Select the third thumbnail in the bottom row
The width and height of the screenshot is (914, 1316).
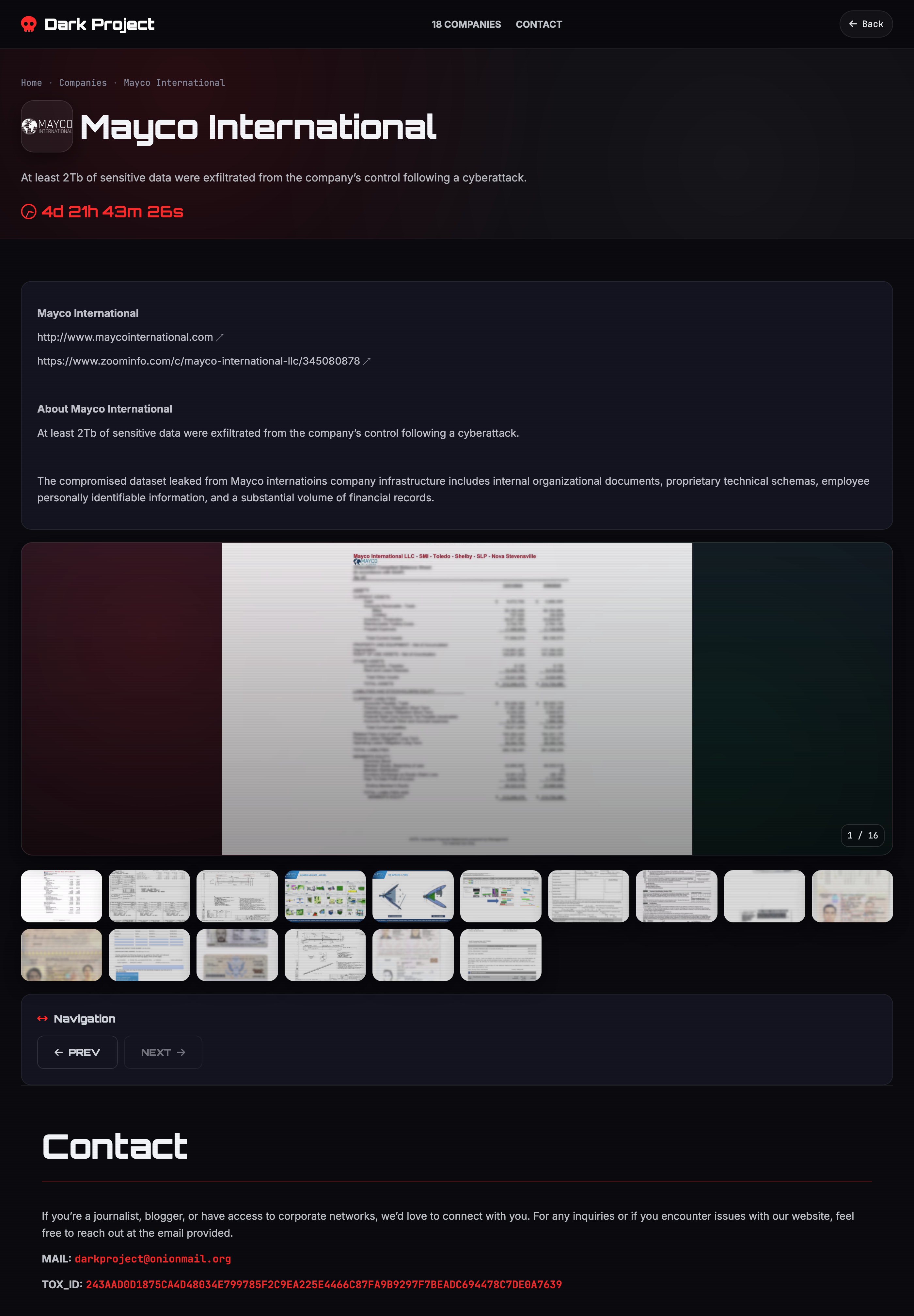coord(237,955)
